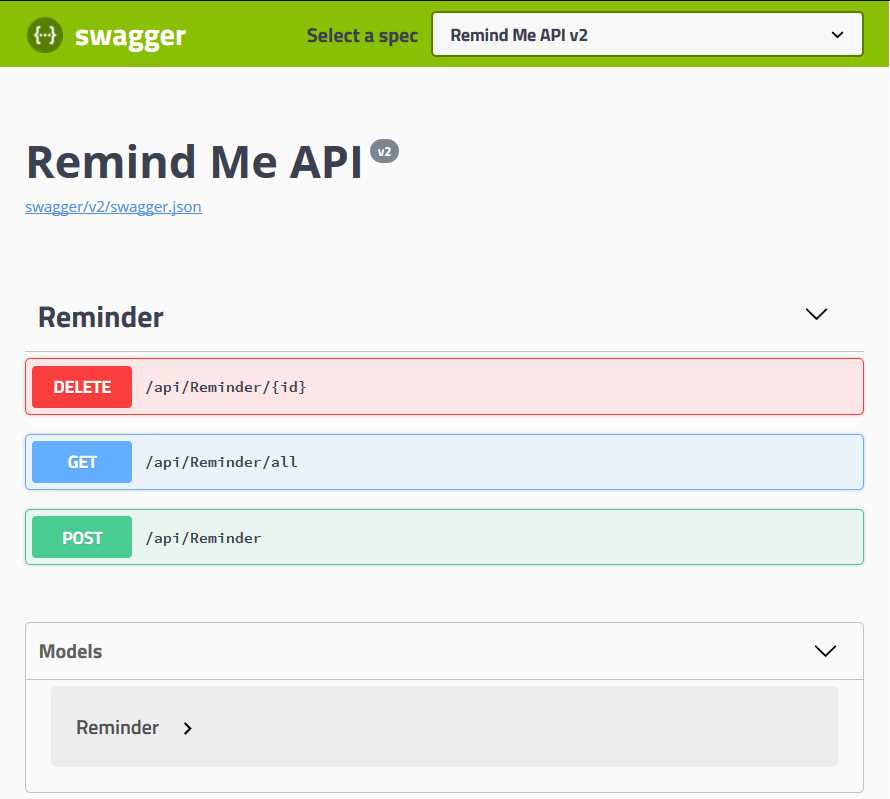This screenshot has width=890, height=799.
Task: Click the DELETE method badge
Action: tap(81, 386)
